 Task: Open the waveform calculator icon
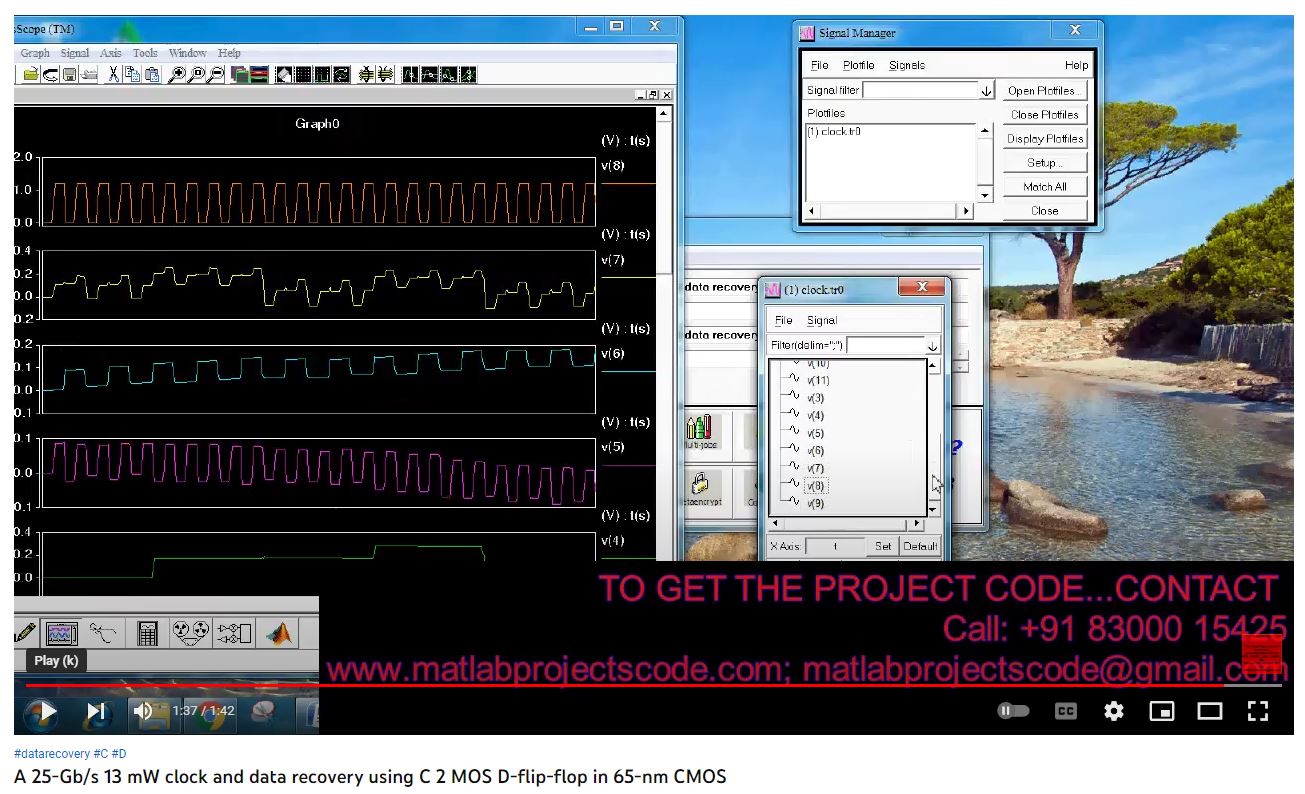(x=147, y=632)
